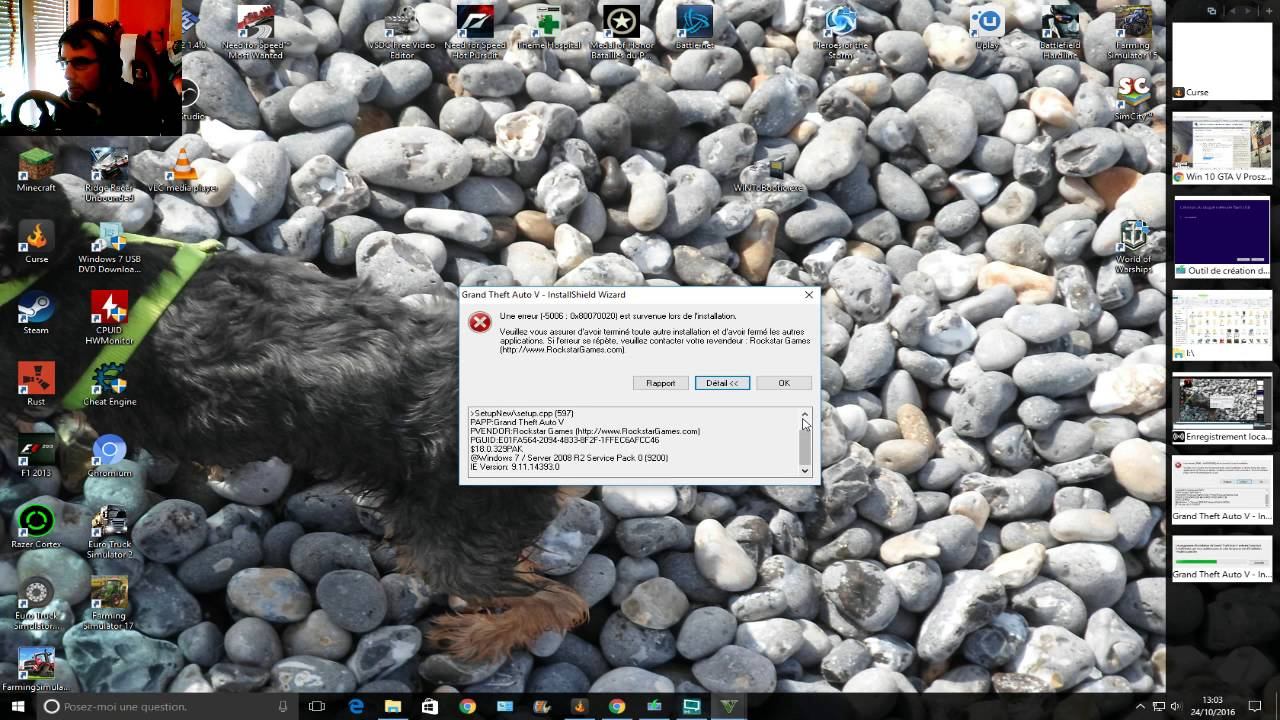Open Need for Speed Hot Pursuit icon
This screenshot has width=1280, height=720.
coord(475,33)
